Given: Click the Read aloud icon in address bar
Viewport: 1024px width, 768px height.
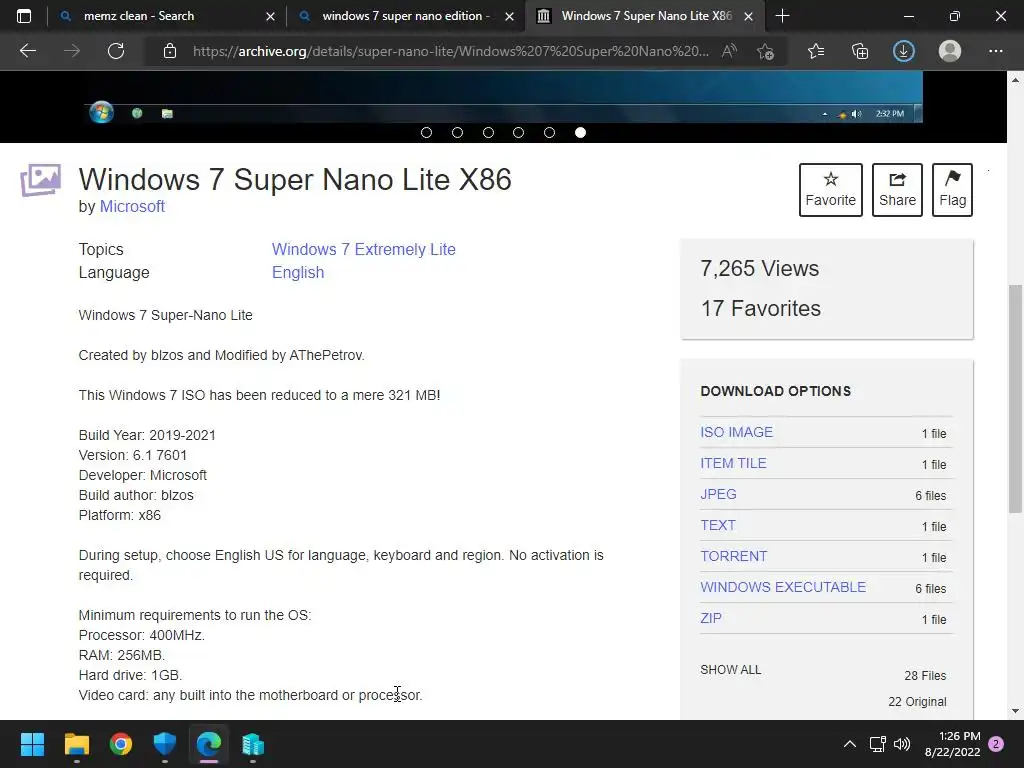Looking at the screenshot, I should (x=729, y=51).
